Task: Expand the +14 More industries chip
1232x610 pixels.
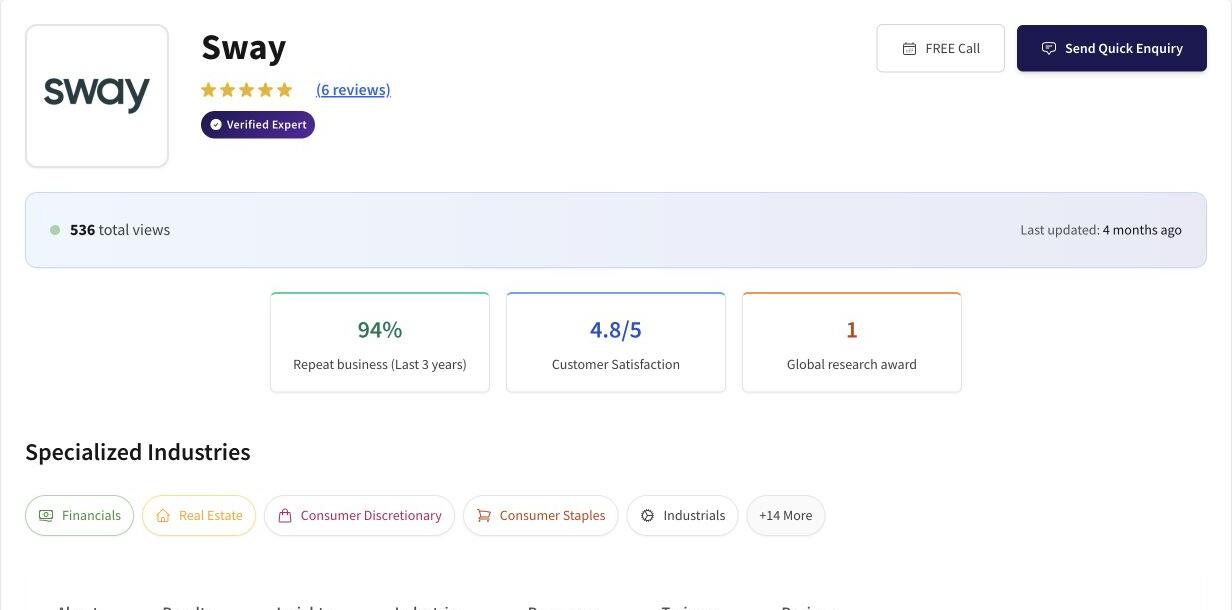Action: click(x=786, y=516)
